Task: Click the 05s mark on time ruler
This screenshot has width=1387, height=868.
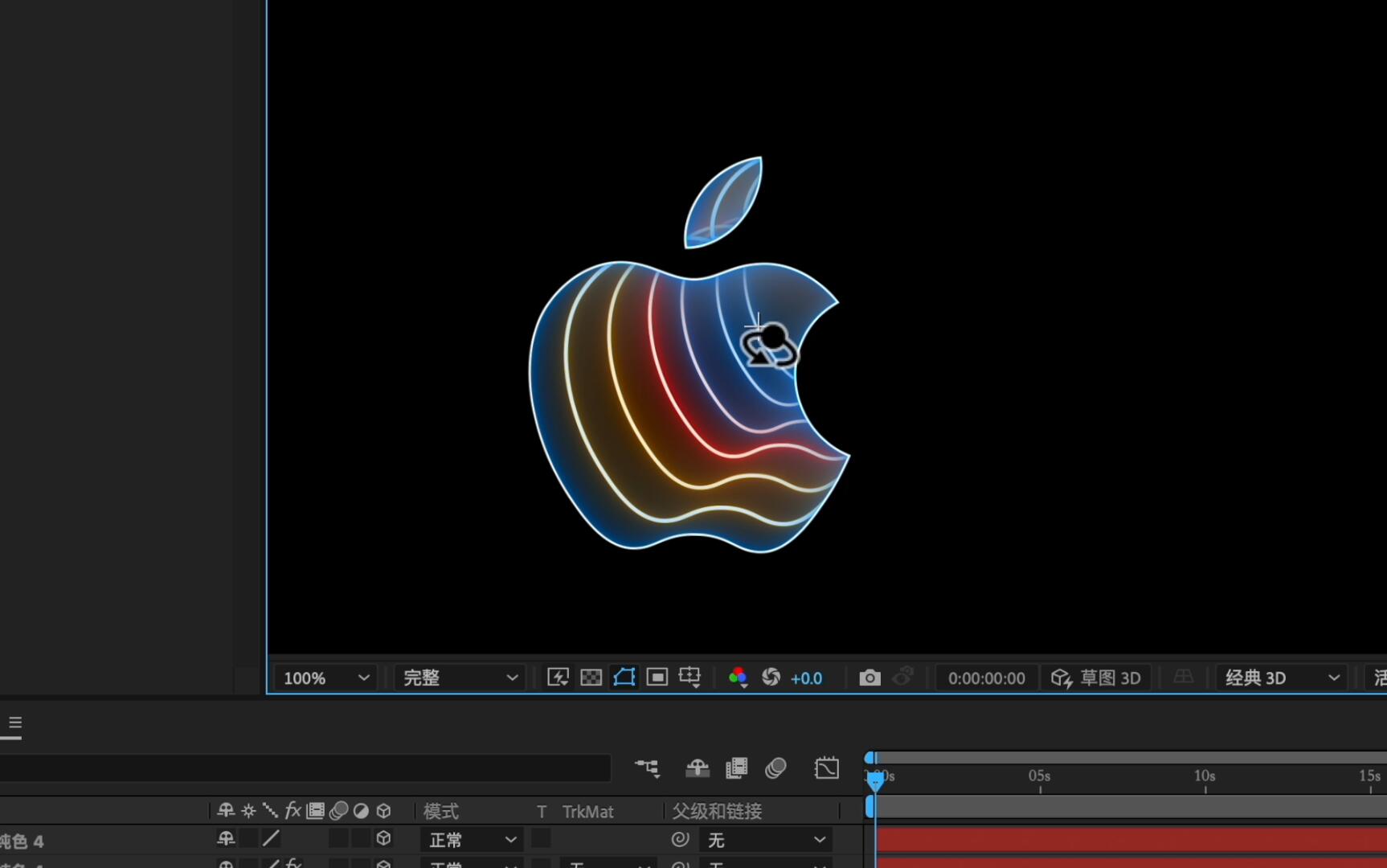Action: (x=1039, y=776)
